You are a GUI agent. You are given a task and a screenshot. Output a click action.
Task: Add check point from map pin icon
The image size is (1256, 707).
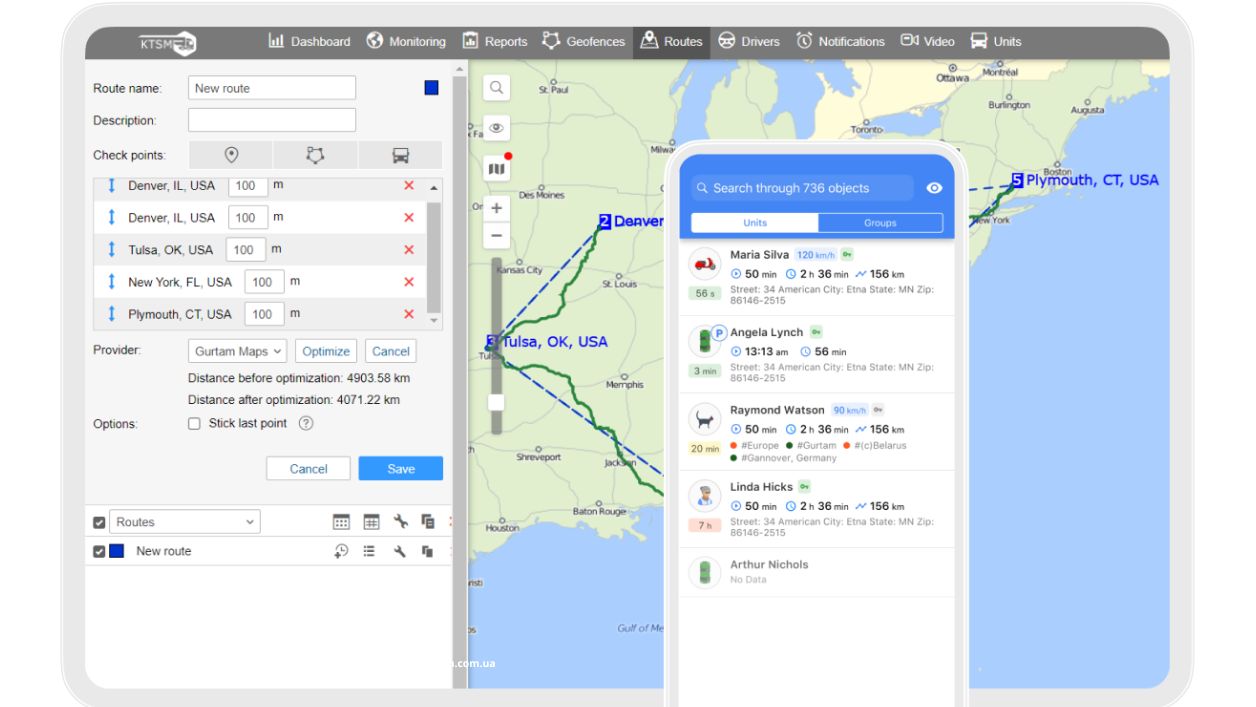click(232, 155)
